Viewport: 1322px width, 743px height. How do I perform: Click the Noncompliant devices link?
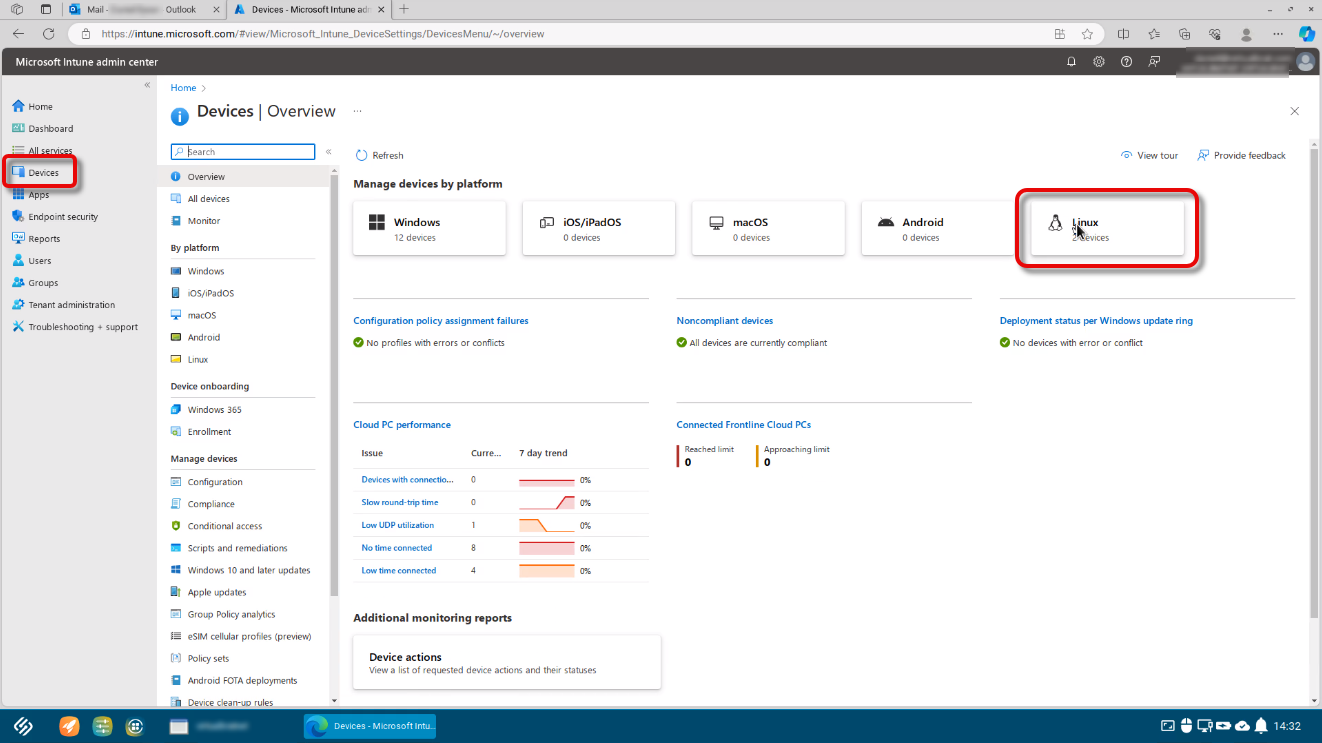[x=724, y=321]
